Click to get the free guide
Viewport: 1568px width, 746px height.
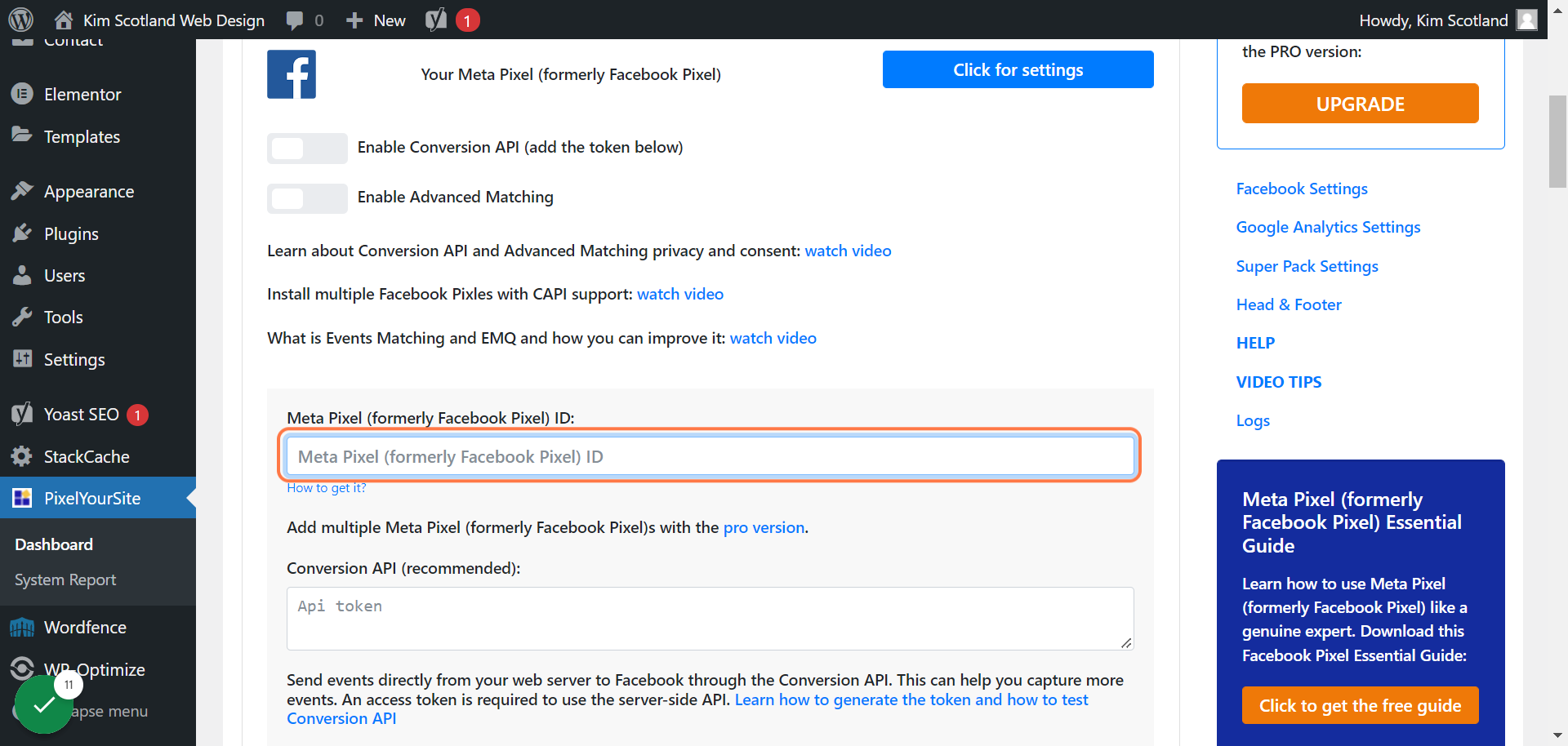1360,705
